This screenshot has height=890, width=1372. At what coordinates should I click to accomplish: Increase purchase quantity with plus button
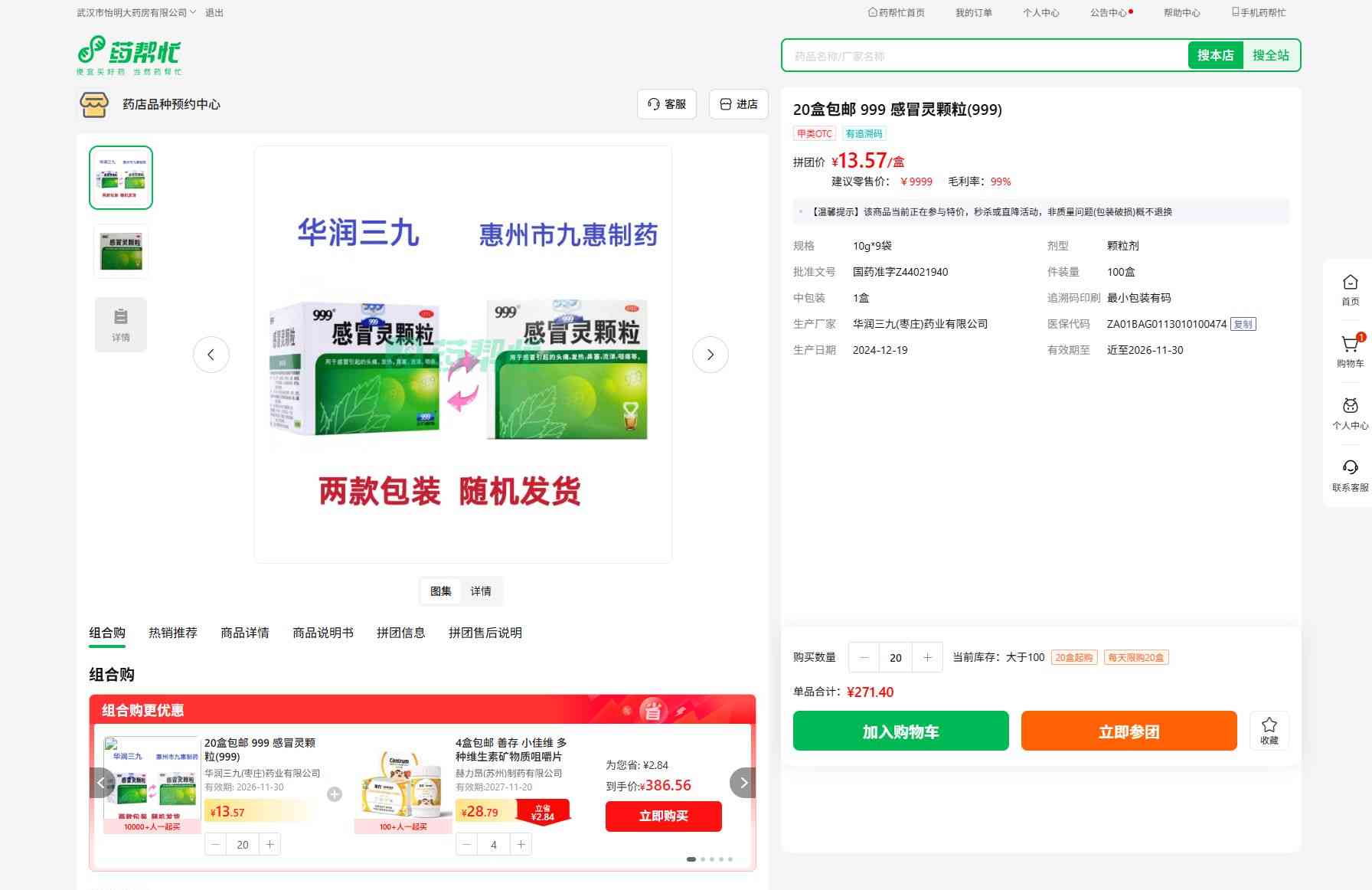point(927,657)
